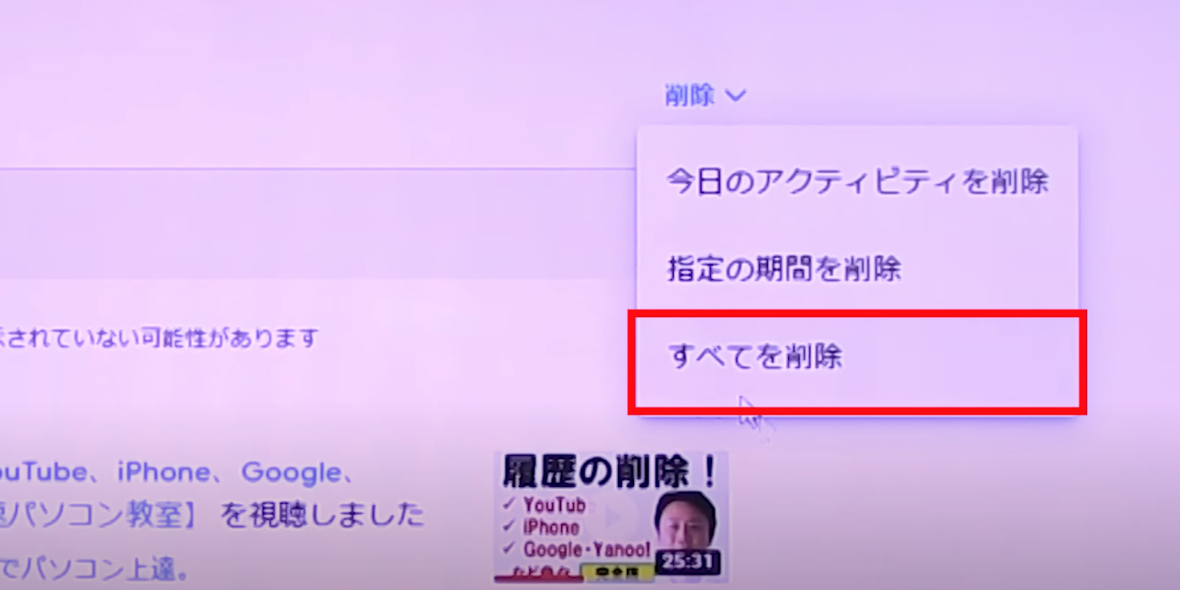Choose 今日のアクティビティを削除 from the menu
The height and width of the screenshot is (590, 1180).
pyautogui.click(x=857, y=181)
